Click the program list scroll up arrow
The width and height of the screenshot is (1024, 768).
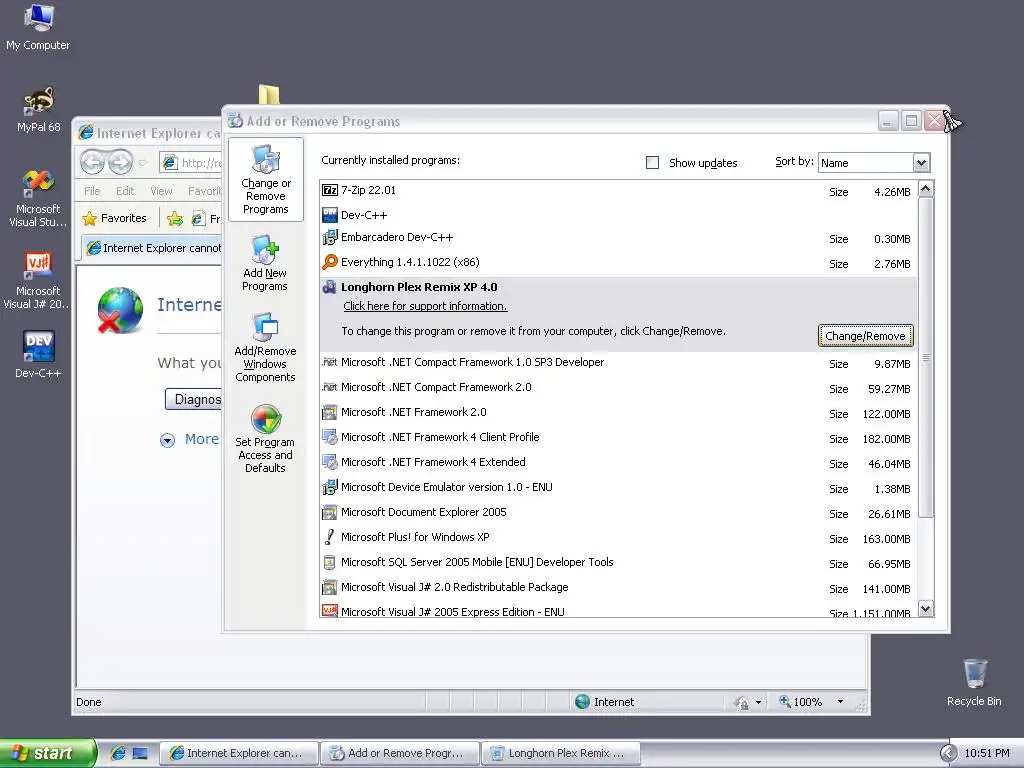(x=925, y=189)
